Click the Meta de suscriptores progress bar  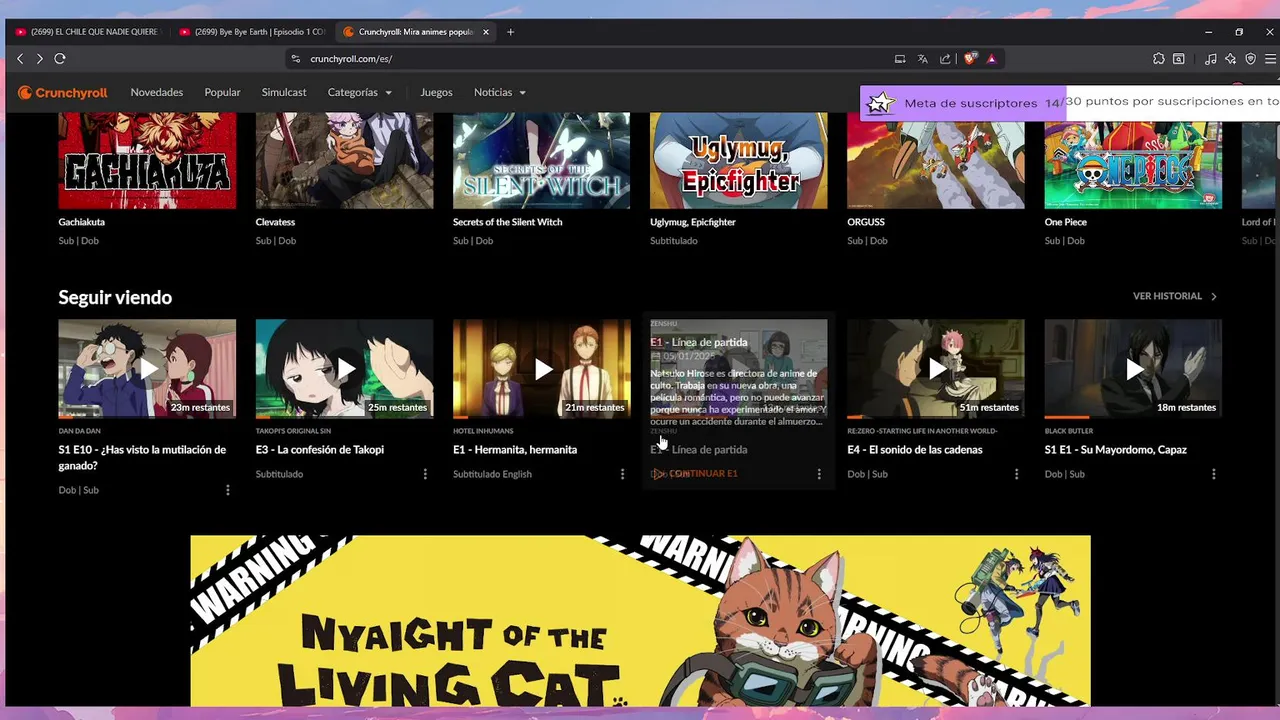coord(1070,102)
